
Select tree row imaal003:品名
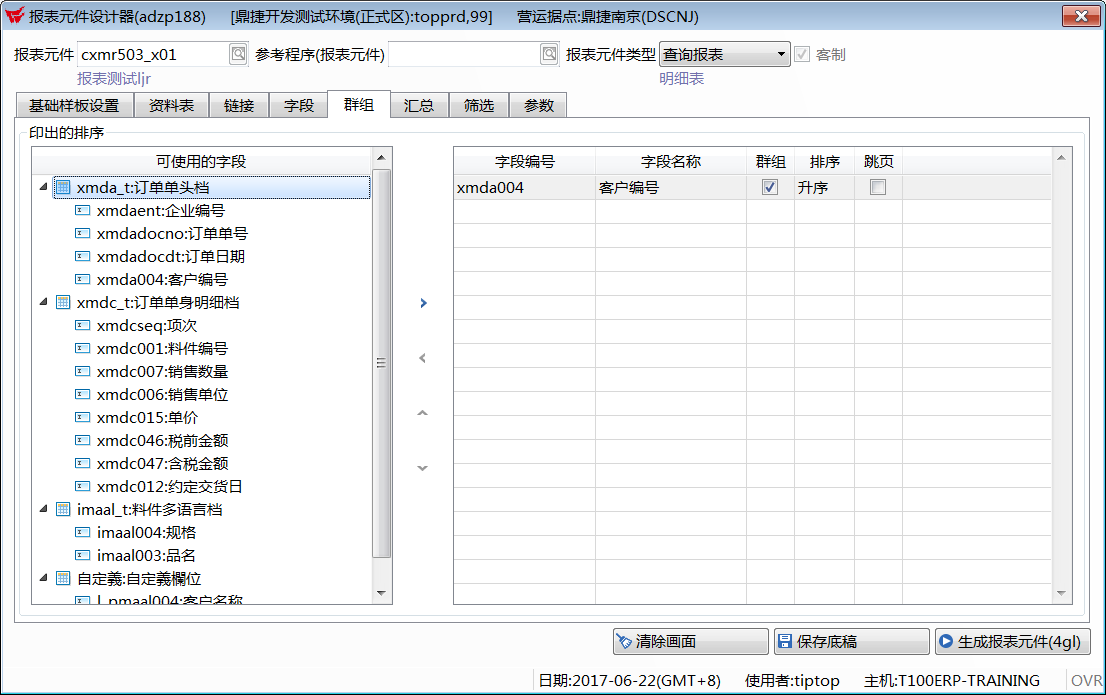pyautogui.click(x=146, y=555)
